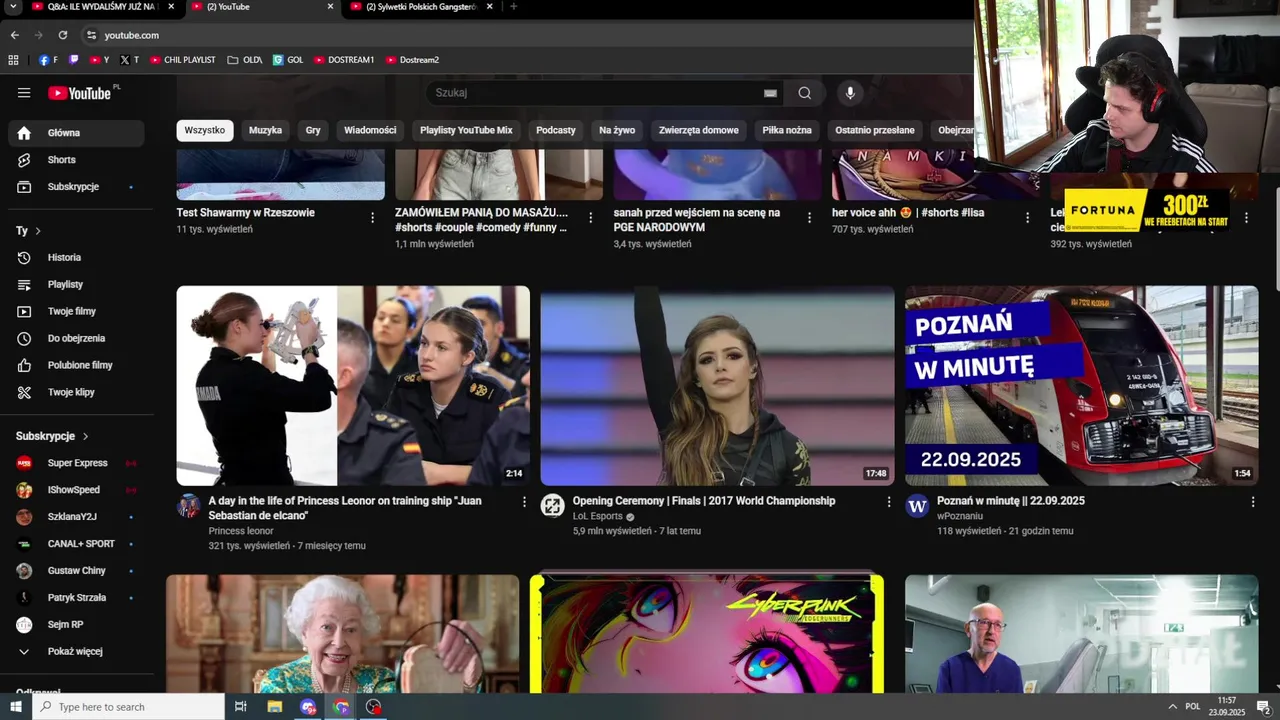1280x720 pixels.
Task: Show hidden system tray icons
Action: coord(1172,707)
